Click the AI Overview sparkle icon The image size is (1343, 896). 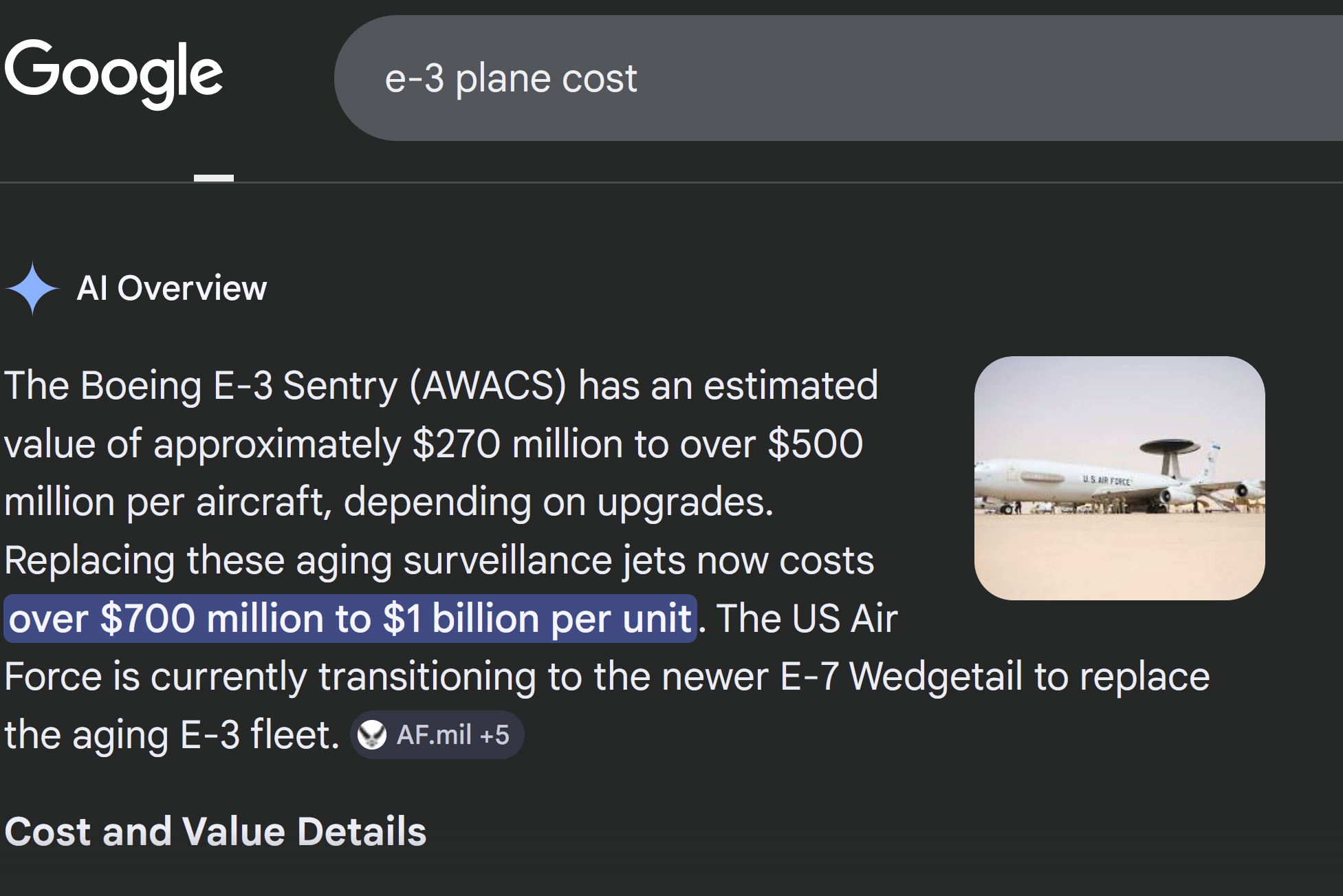[x=32, y=288]
